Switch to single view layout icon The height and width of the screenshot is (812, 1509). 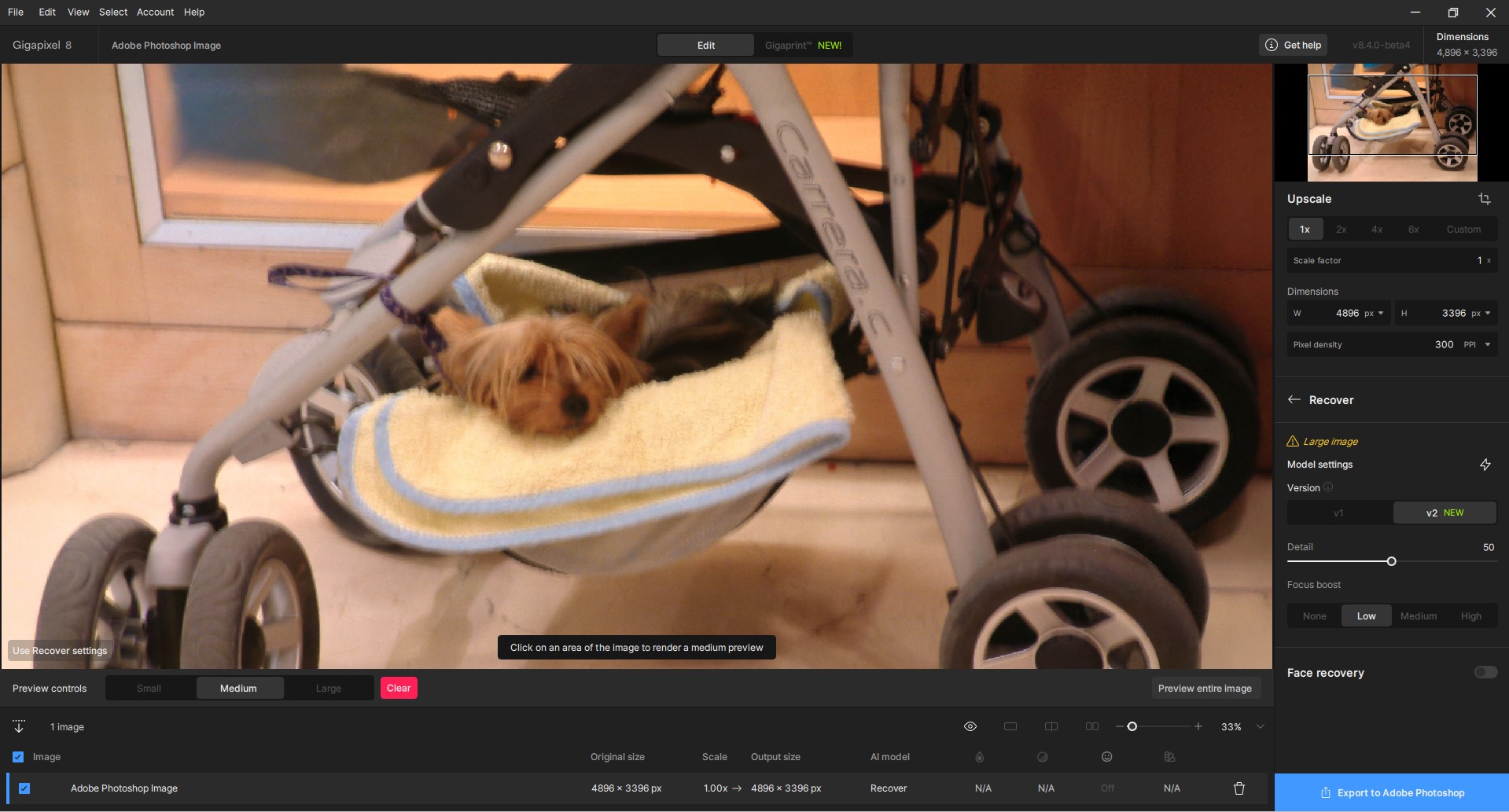coord(1010,726)
